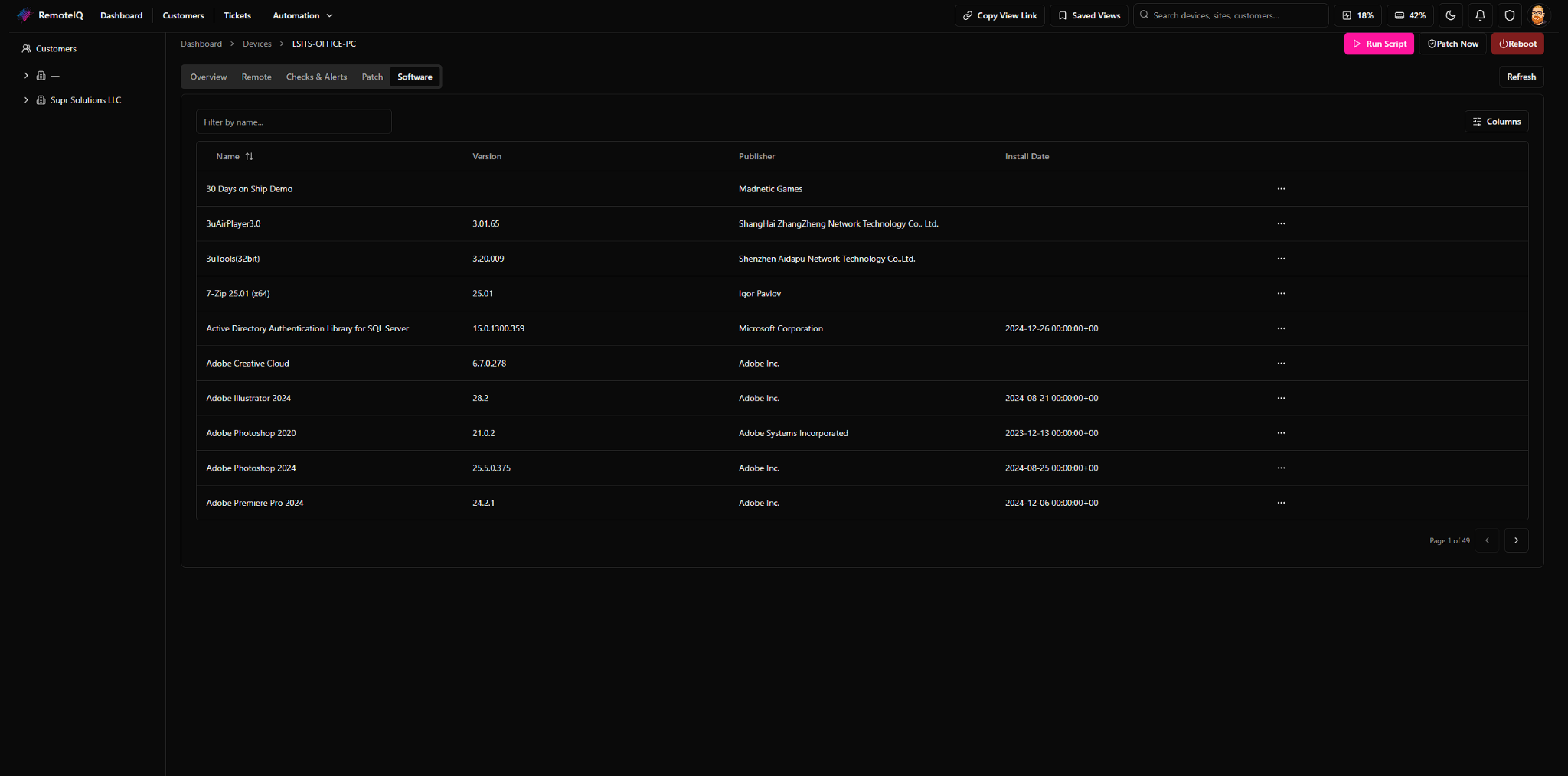Click the Run Script button
The height and width of the screenshot is (776, 1568).
tap(1379, 44)
